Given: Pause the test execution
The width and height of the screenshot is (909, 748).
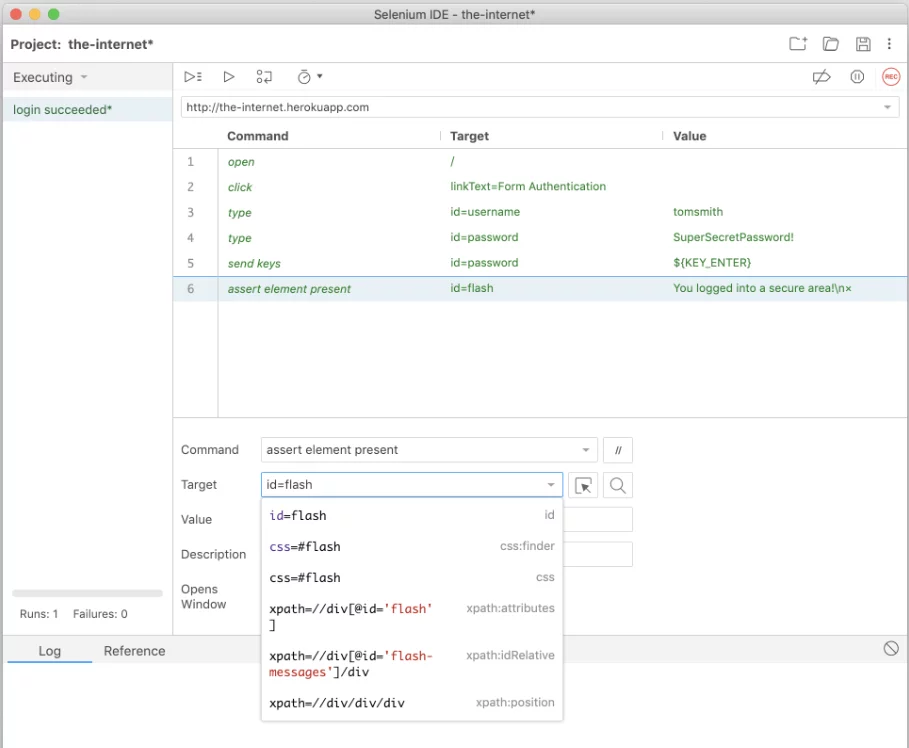Looking at the screenshot, I should click(857, 77).
